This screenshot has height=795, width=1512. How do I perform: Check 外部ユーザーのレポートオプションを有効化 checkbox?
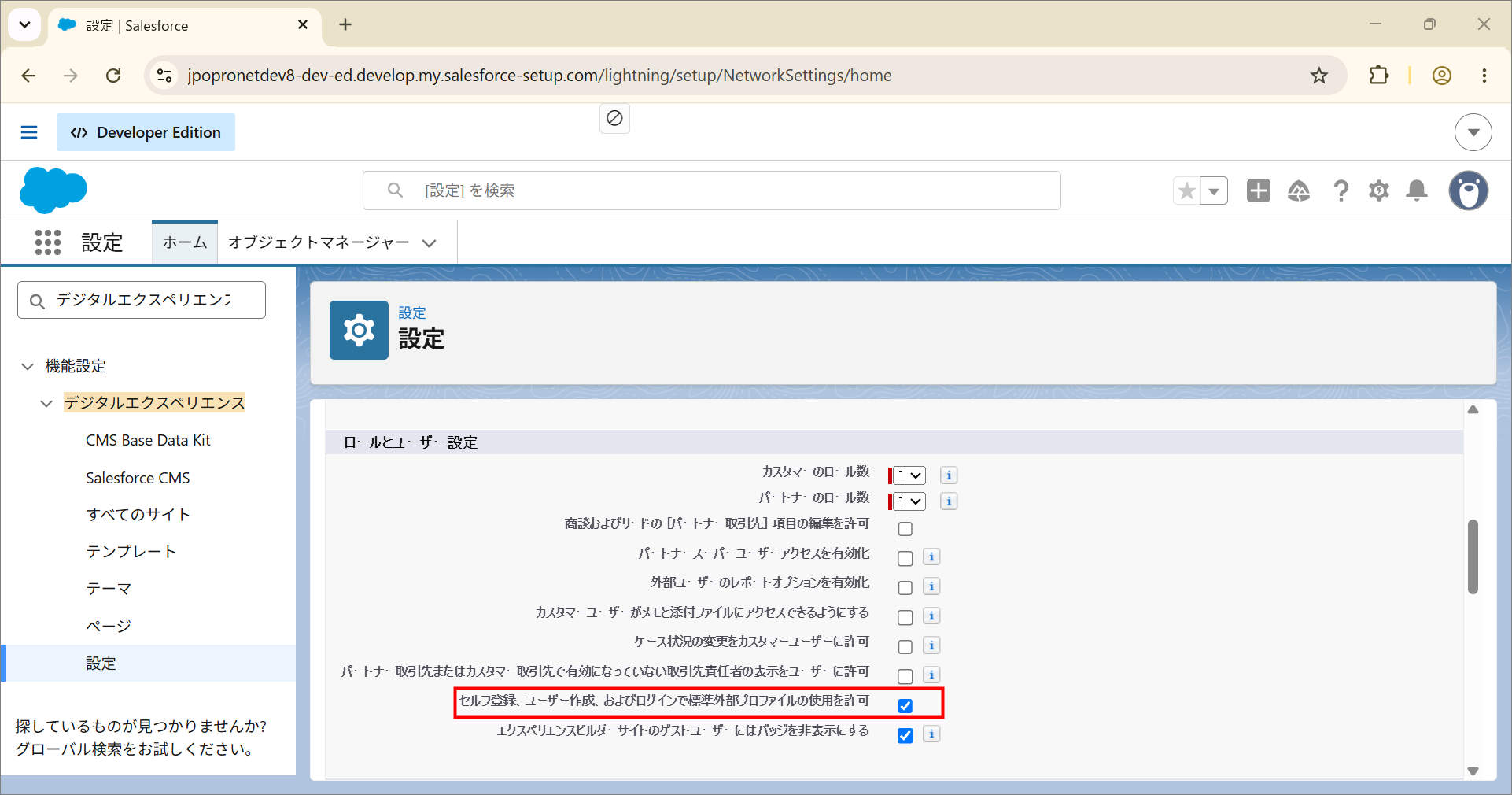pyautogui.click(x=905, y=588)
